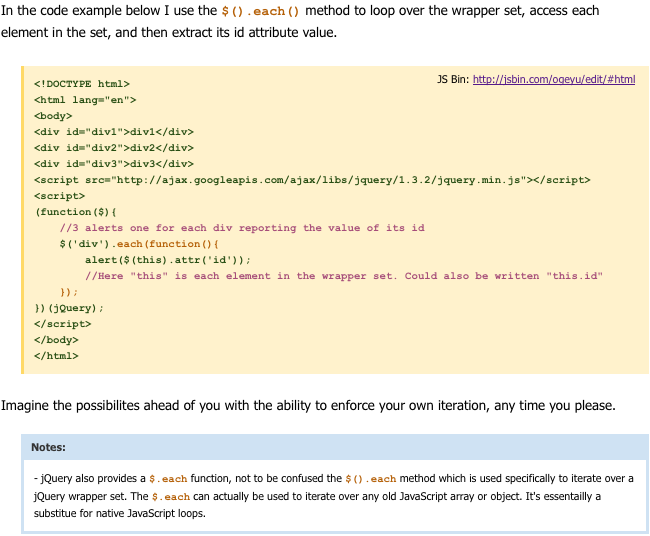
Task: Click the "Imagine the possibilites" paragraph
Action: 308,406
